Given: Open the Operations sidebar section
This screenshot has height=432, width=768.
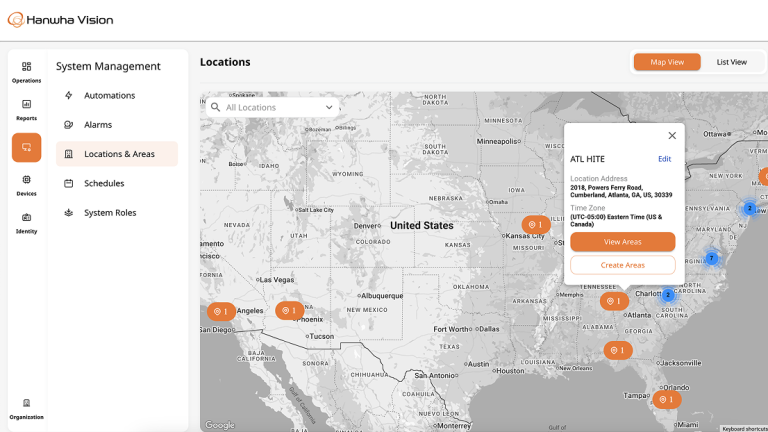Looking at the screenshot, I should pyautogui.click(x=26, y=72).
